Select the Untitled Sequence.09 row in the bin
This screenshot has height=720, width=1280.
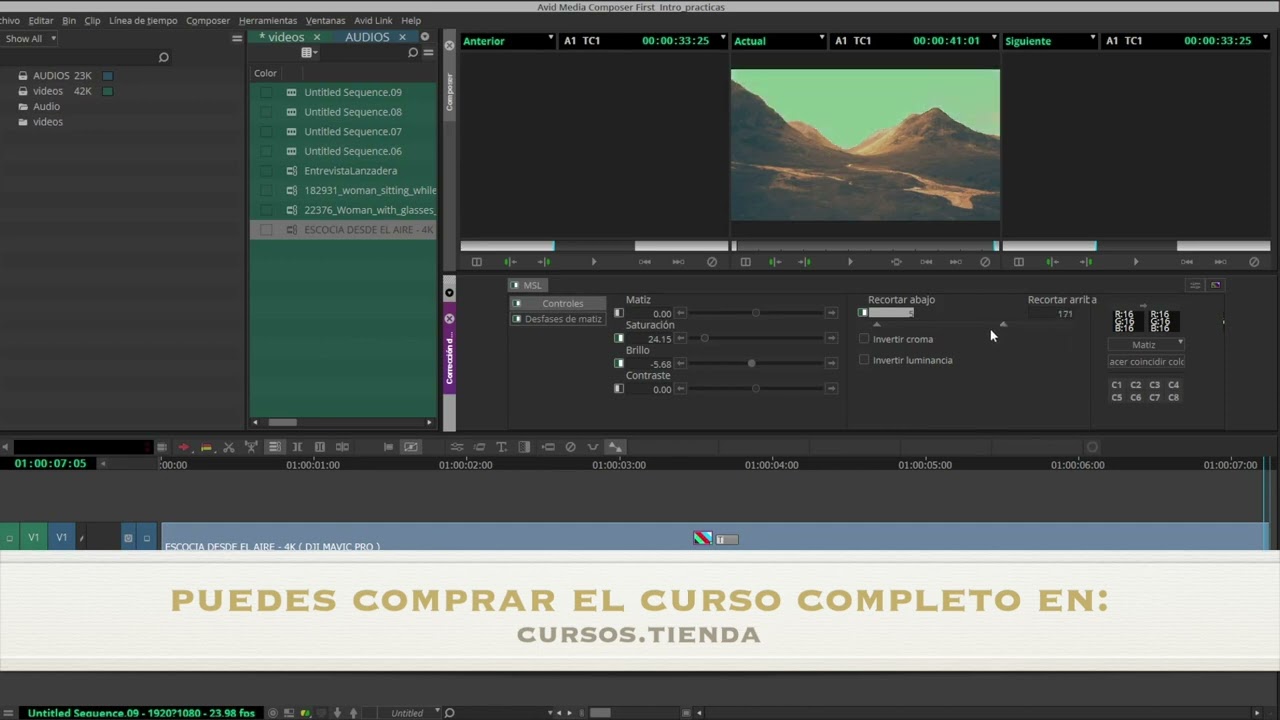pos(343,92)
